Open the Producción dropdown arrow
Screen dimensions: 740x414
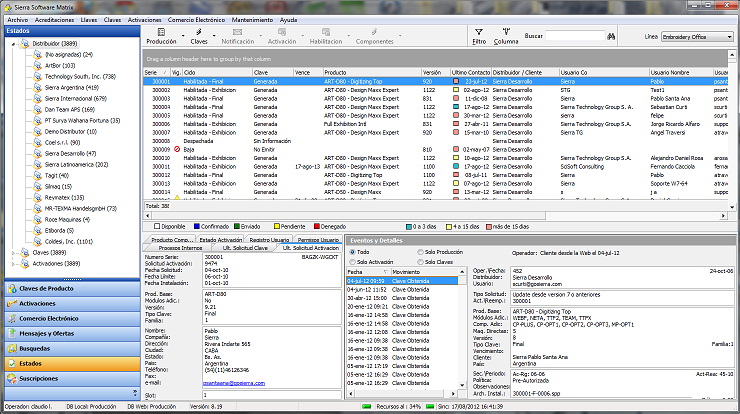(183, 35)
